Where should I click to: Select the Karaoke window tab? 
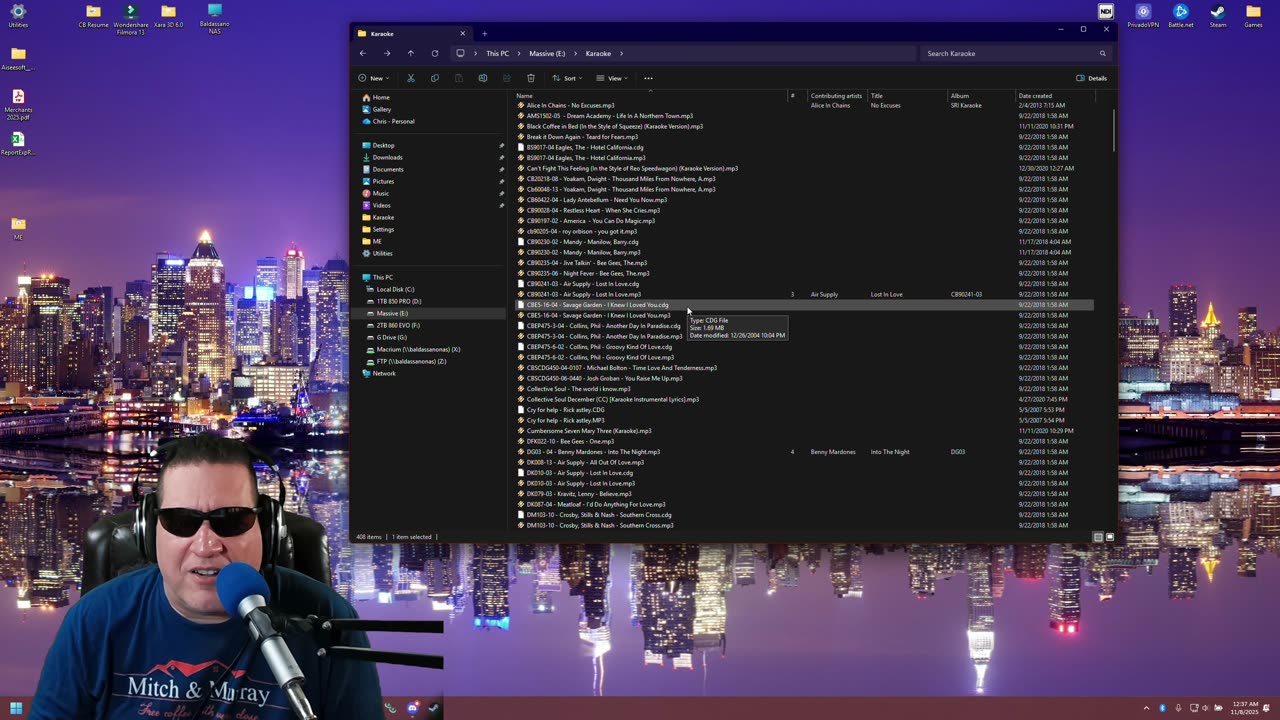click(x=410, y=33)
